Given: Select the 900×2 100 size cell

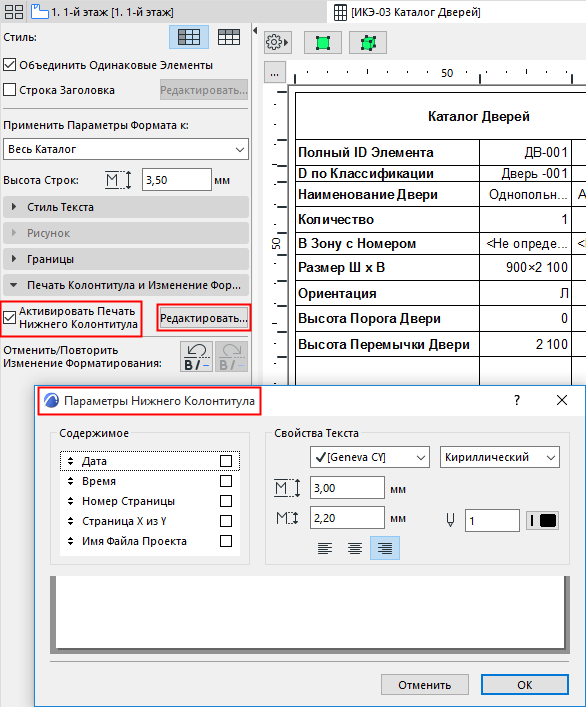Looking at the screenshot, I should 526,267.
